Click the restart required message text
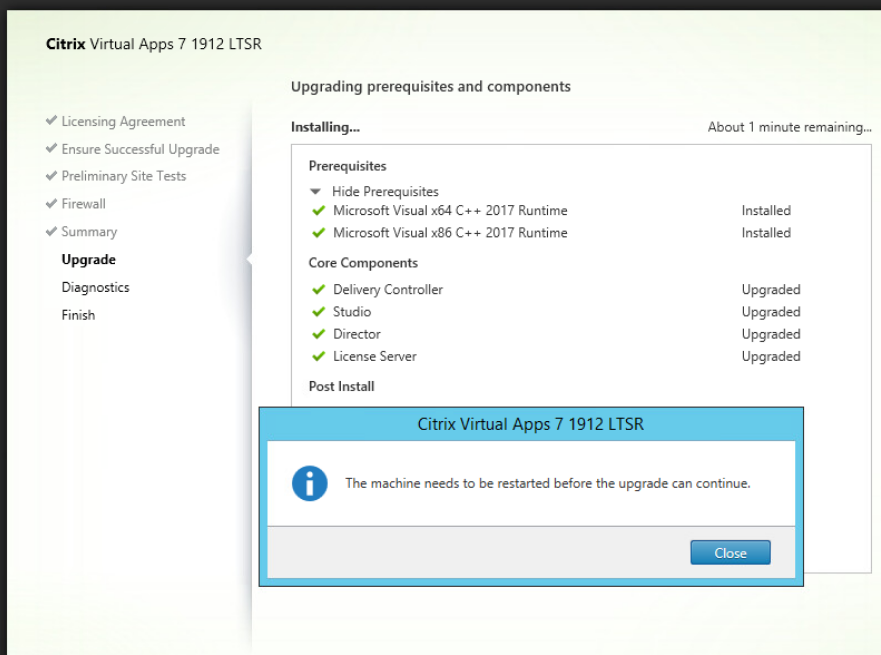The width and height of the screenshot is (881, 655). [x=548, y=483]
